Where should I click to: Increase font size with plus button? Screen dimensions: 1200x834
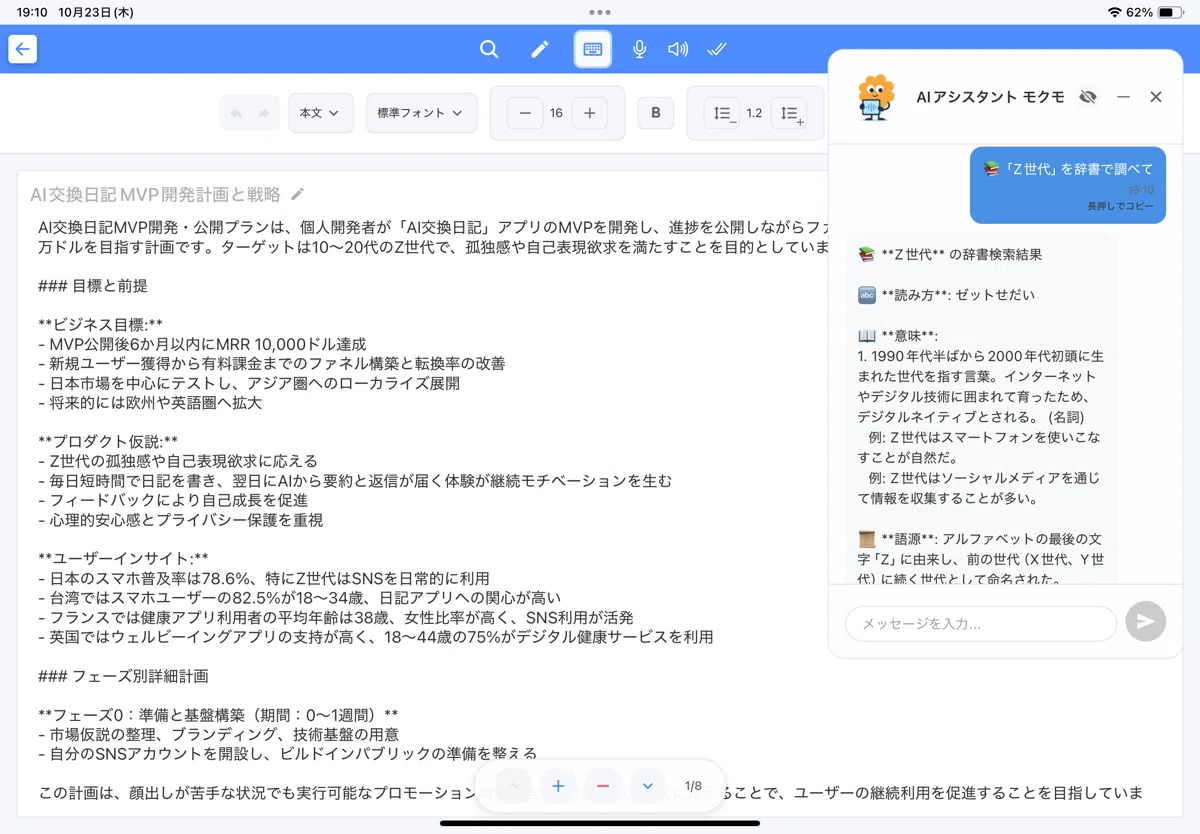(589, 113)
